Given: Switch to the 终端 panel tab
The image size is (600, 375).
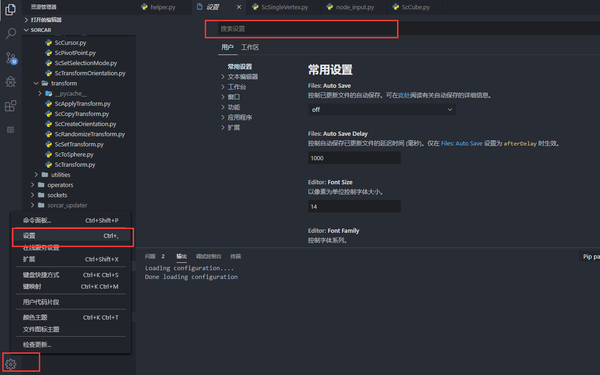Looking at the screenshot, I should [x=236, y=256].
